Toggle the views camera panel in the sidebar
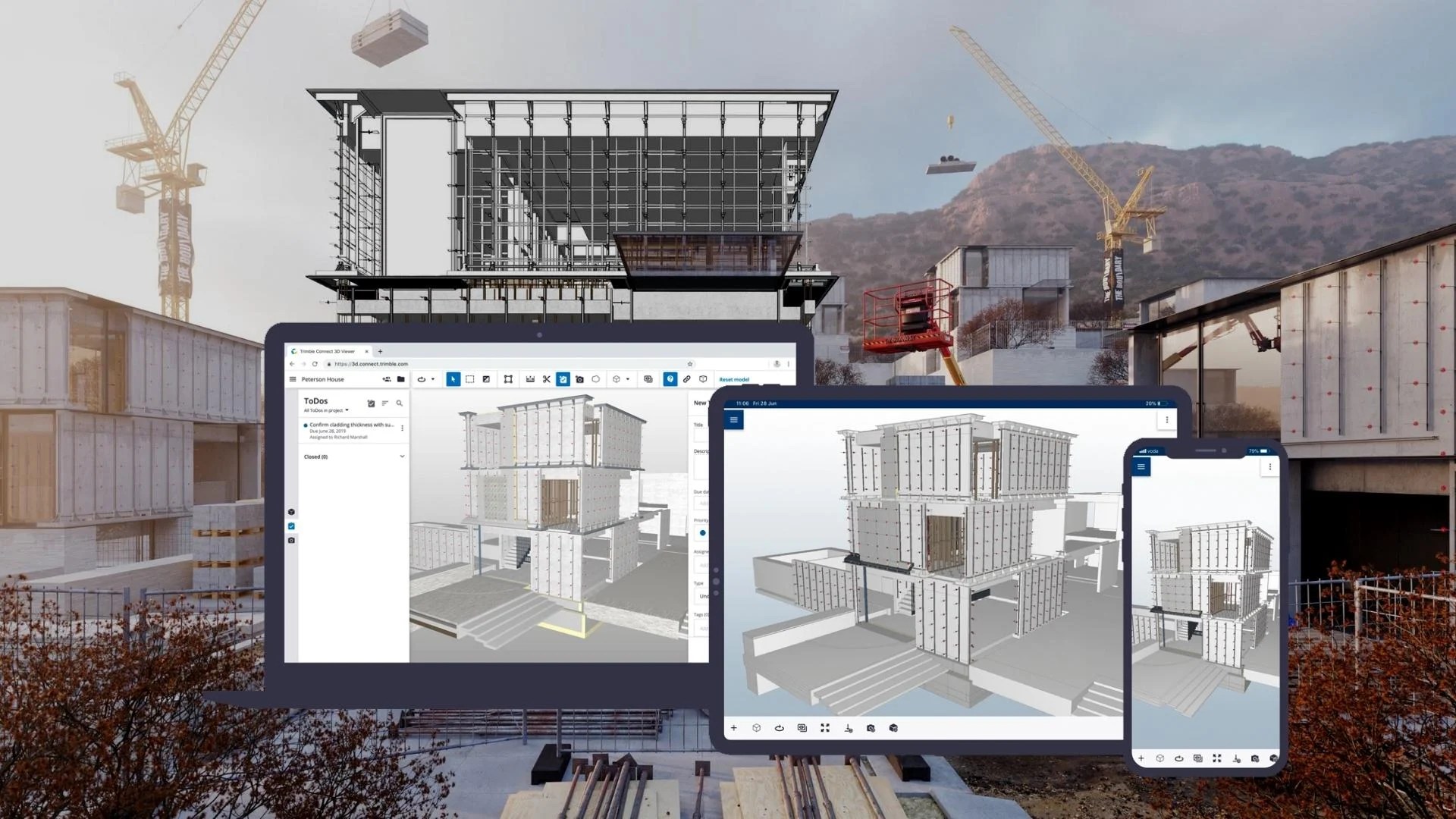The image size is (1456, 819). click(x=291, y=540)
